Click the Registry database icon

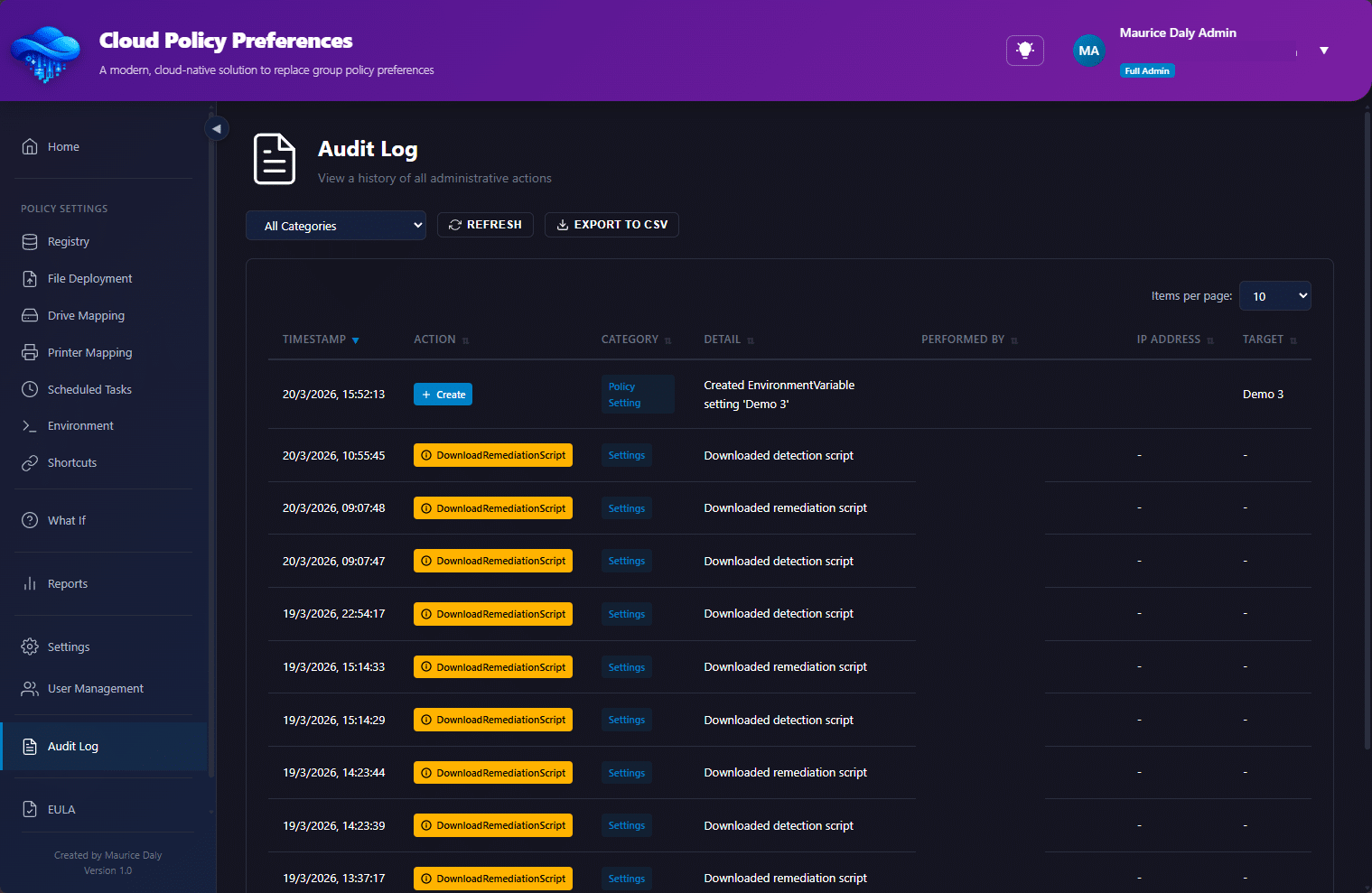coord(30,242)
